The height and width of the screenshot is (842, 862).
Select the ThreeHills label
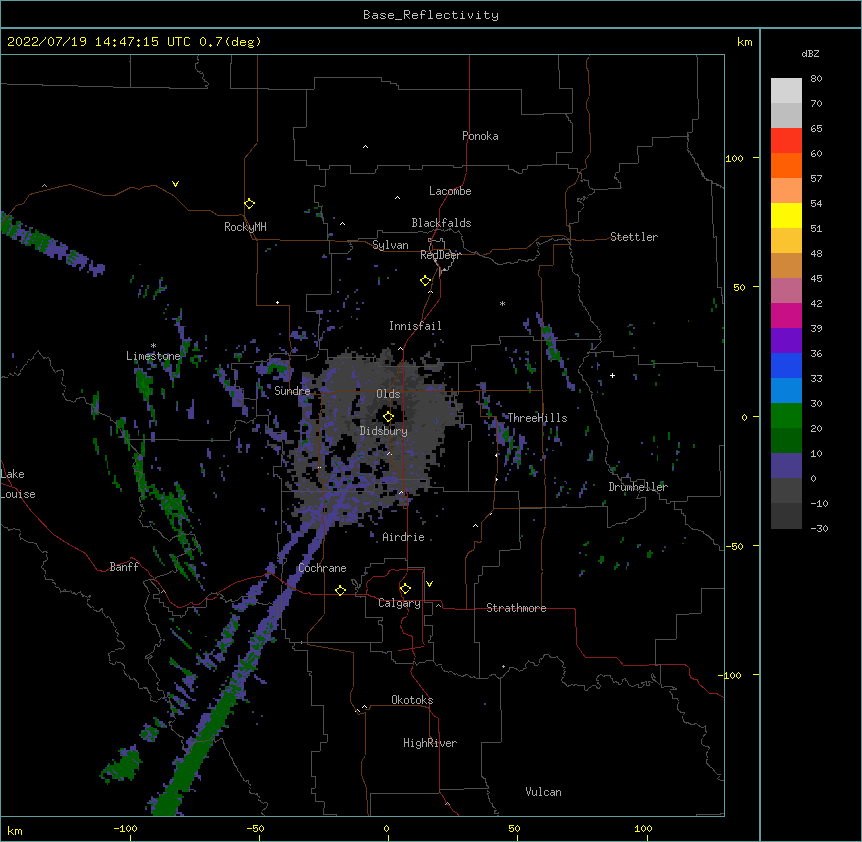537,418
